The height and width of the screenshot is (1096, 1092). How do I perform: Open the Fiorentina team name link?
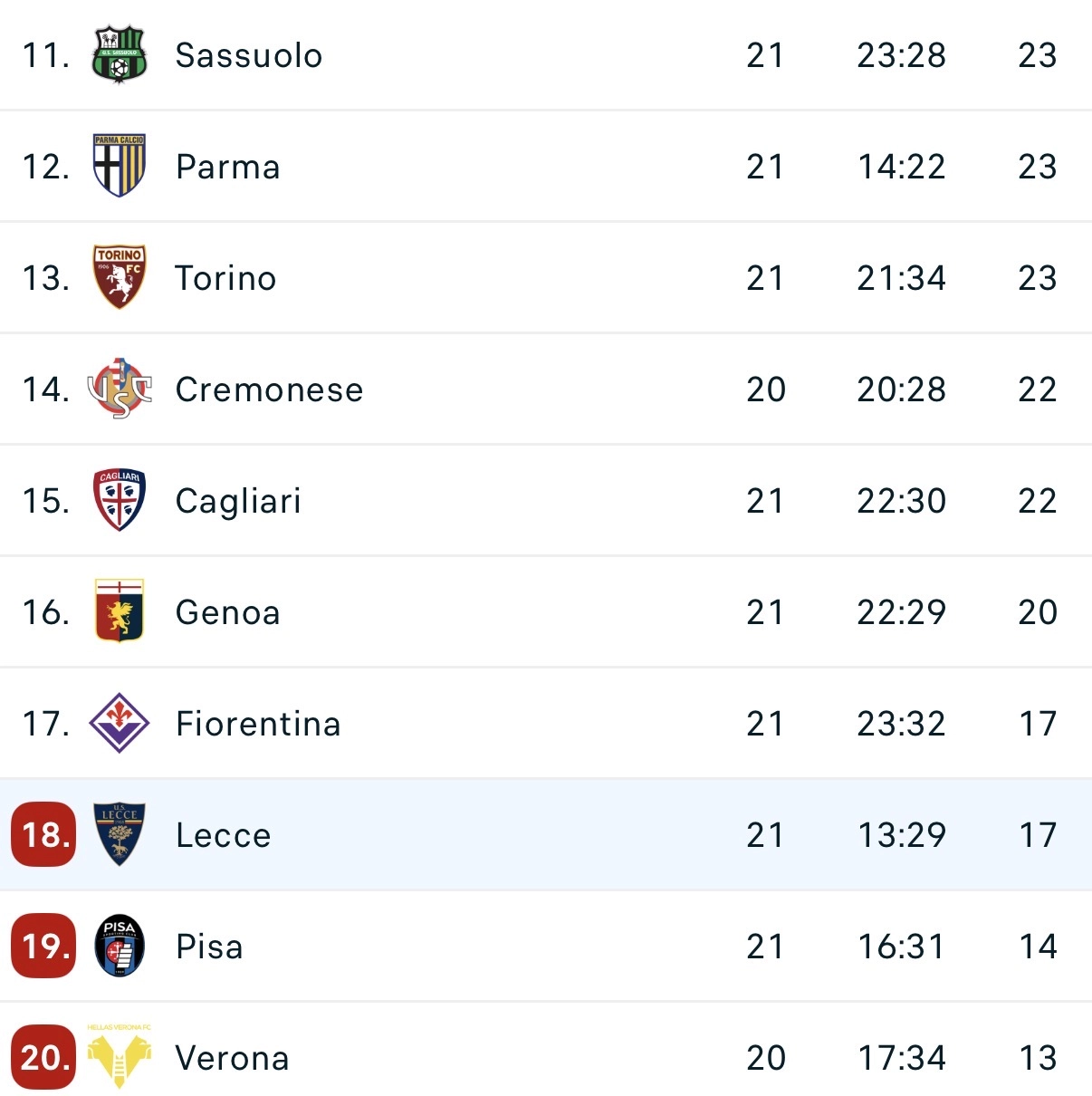click(x=257, y=723)
